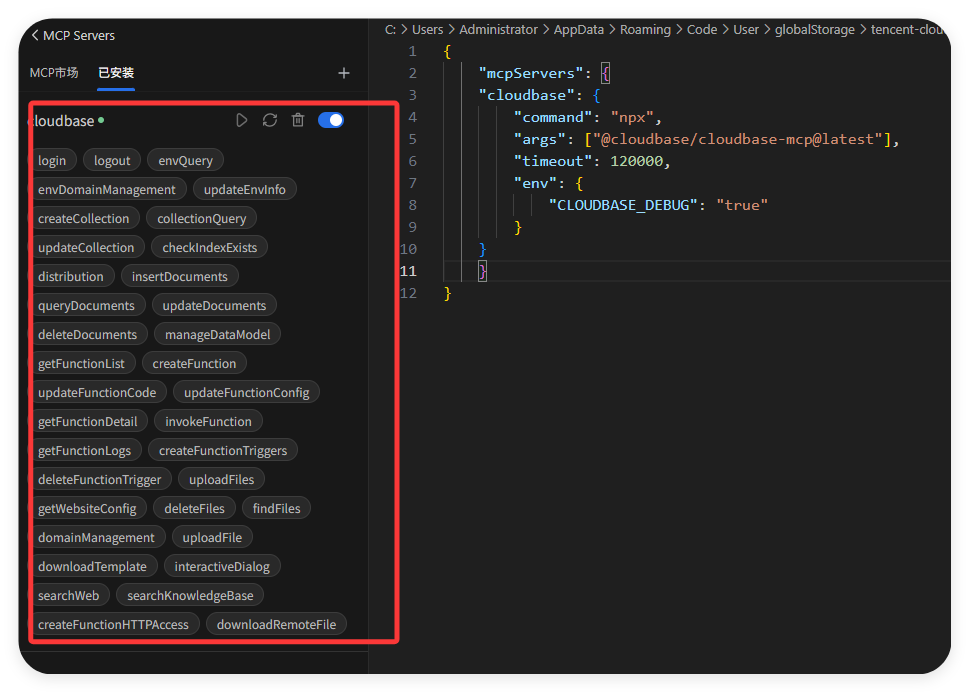This screenshot has width=969, height=692.
Task: Click the login tool tag
Action: click(53, 161)
